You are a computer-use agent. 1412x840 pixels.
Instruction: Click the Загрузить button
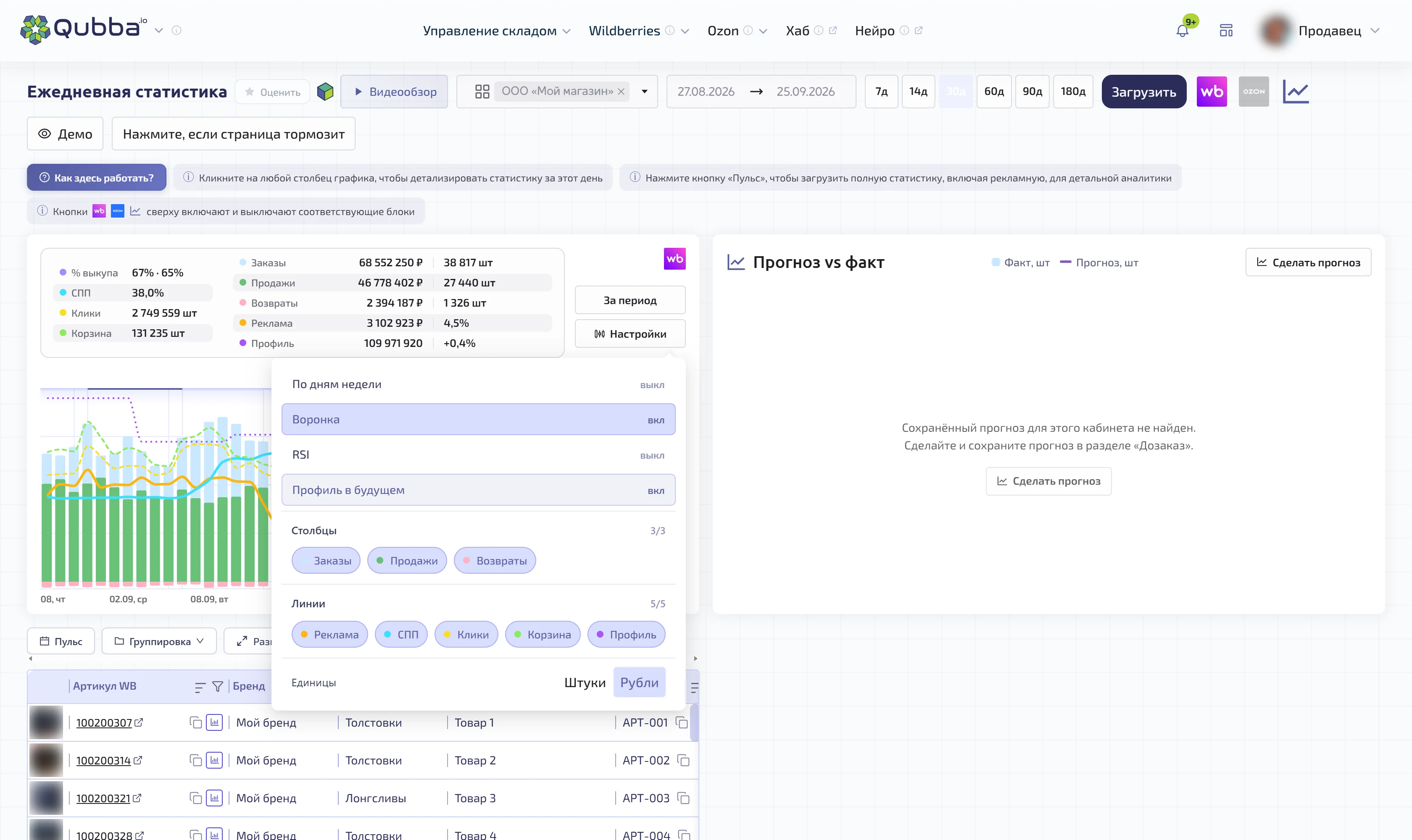coord(1143,91)
